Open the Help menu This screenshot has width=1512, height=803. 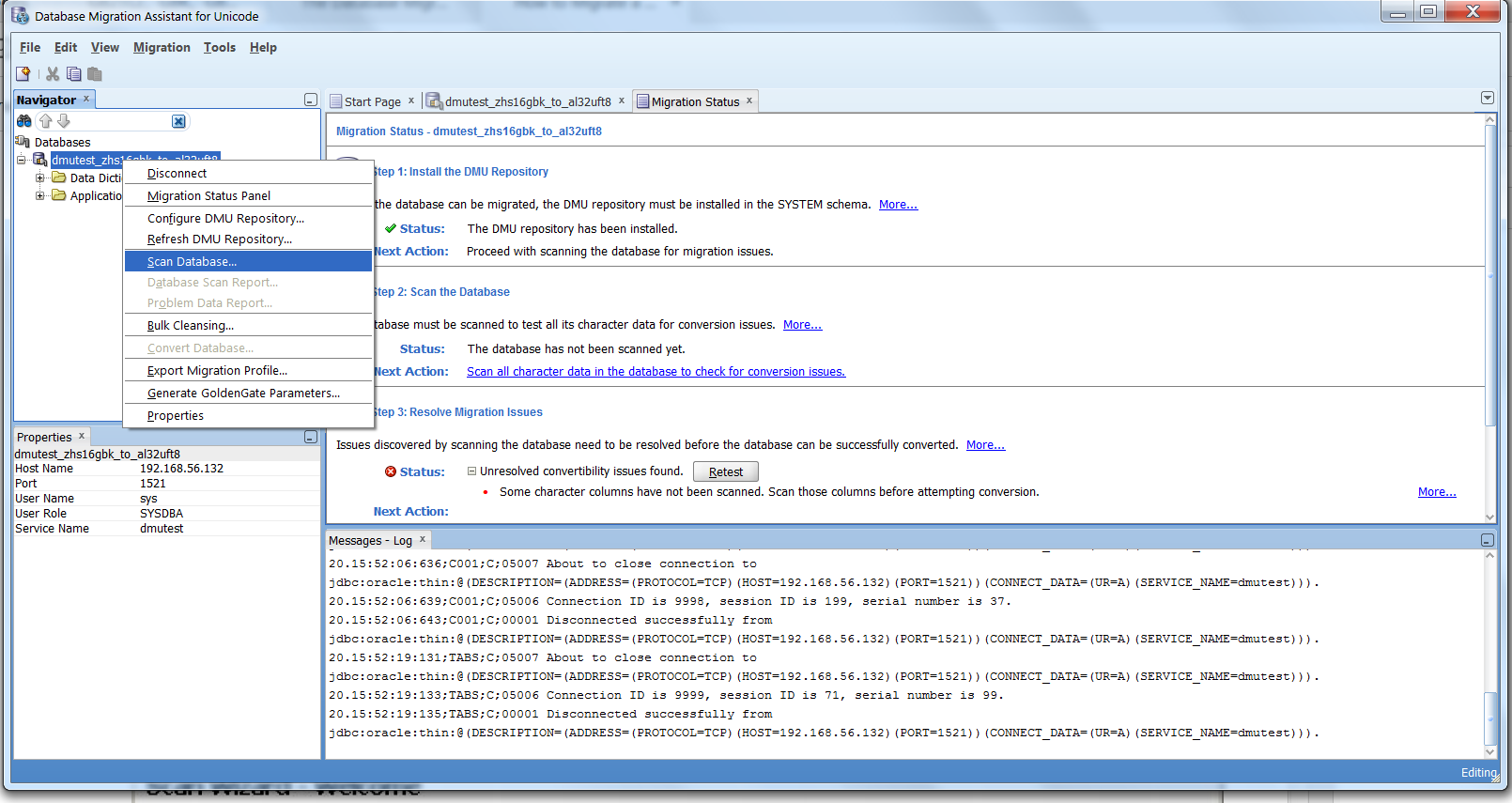(x=263, y=47)
